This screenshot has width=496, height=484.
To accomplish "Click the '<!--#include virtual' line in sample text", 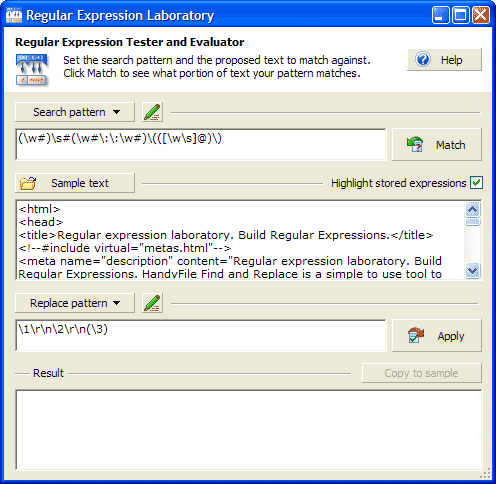I will 125,248.
